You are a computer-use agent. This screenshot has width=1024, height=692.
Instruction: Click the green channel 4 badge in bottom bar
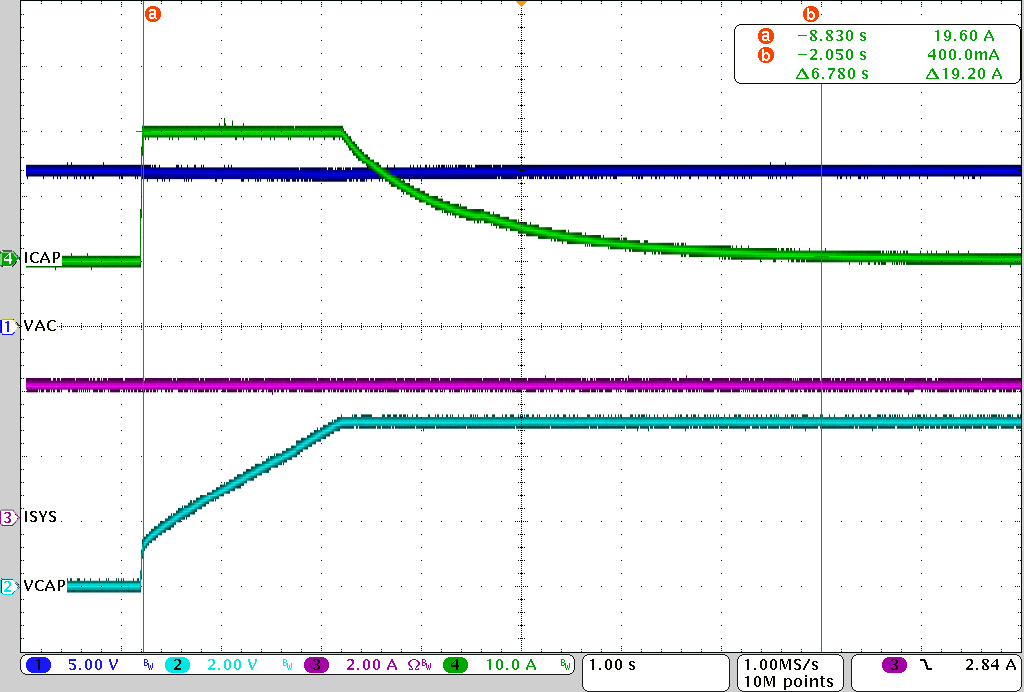coord(456,665)
